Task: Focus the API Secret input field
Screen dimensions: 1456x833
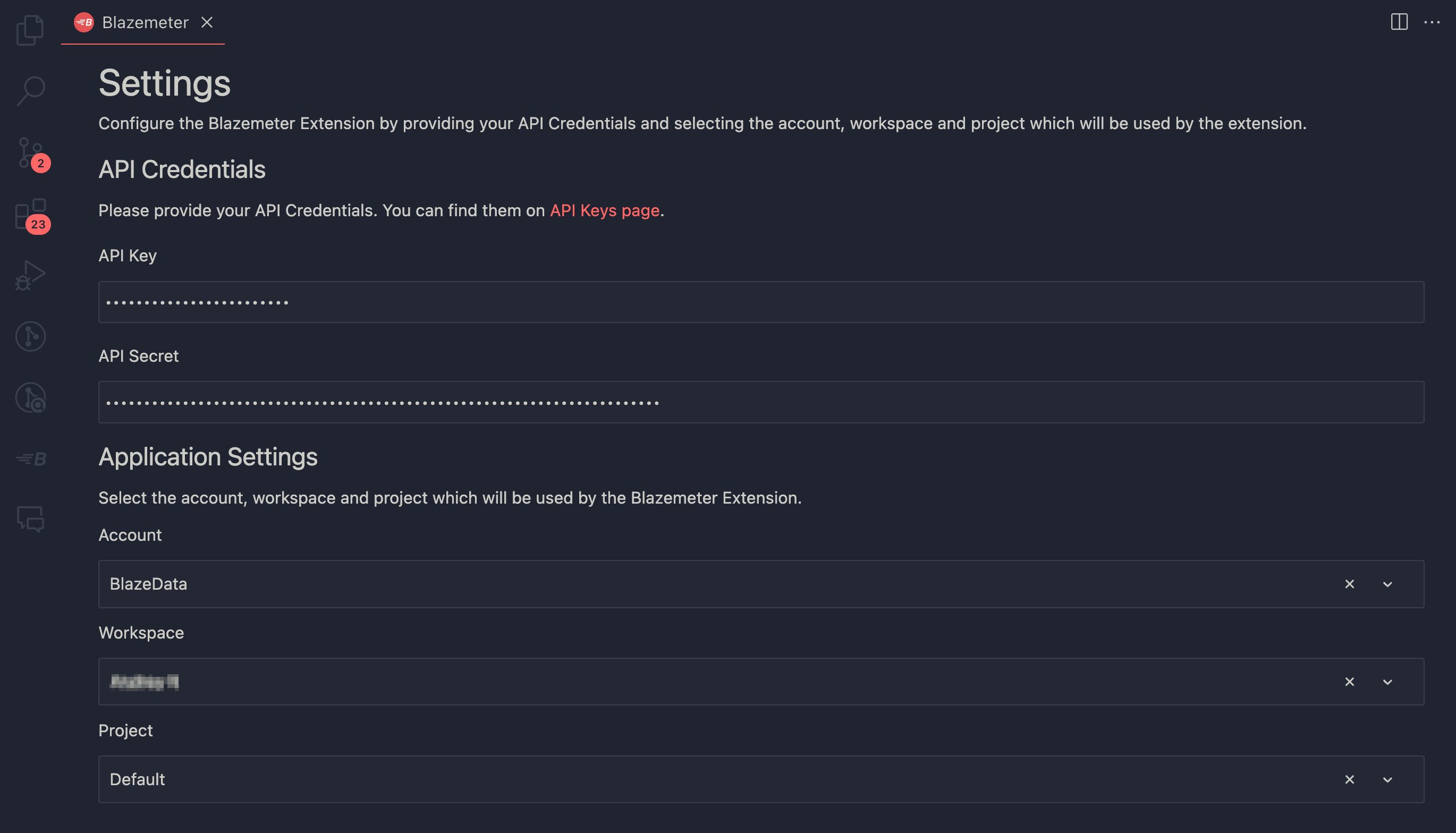Action: [761, 402]
